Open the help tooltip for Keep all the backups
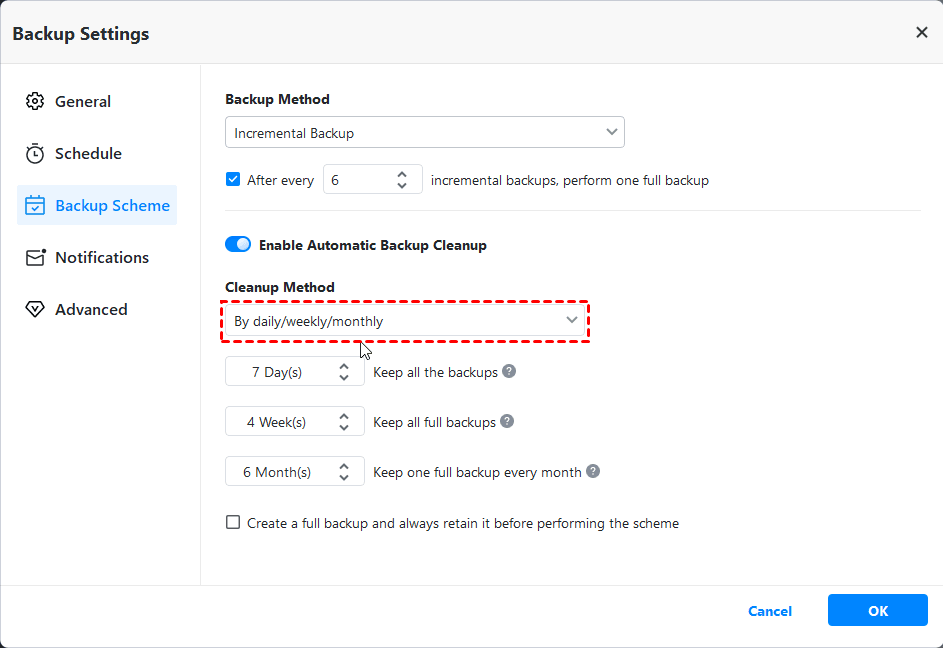This screenshot has width=943, height=648. click(509, 371)
